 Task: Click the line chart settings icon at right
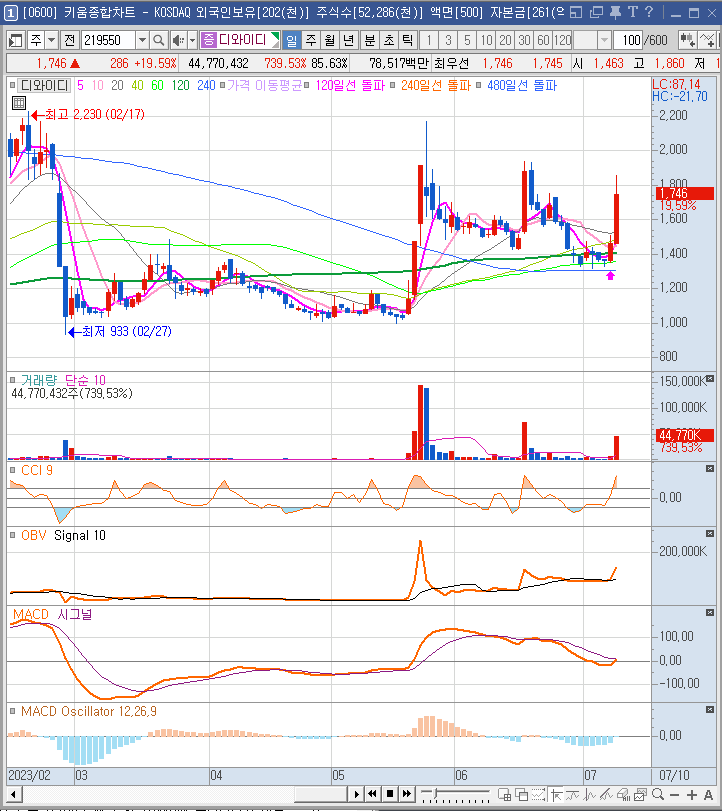(x=707, y=40)
